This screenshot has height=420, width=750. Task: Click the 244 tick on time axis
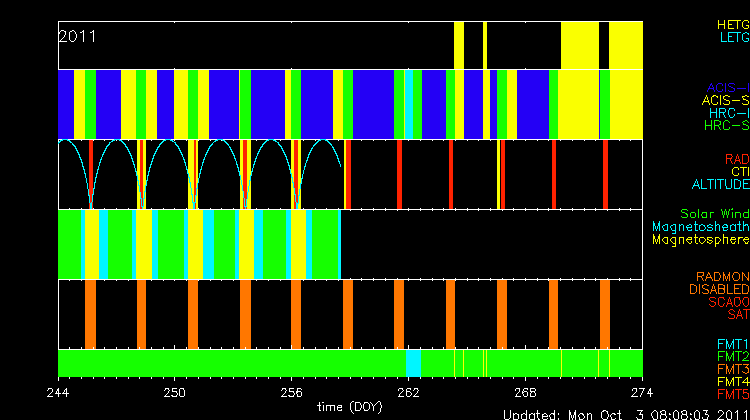[x=58, y=391]
